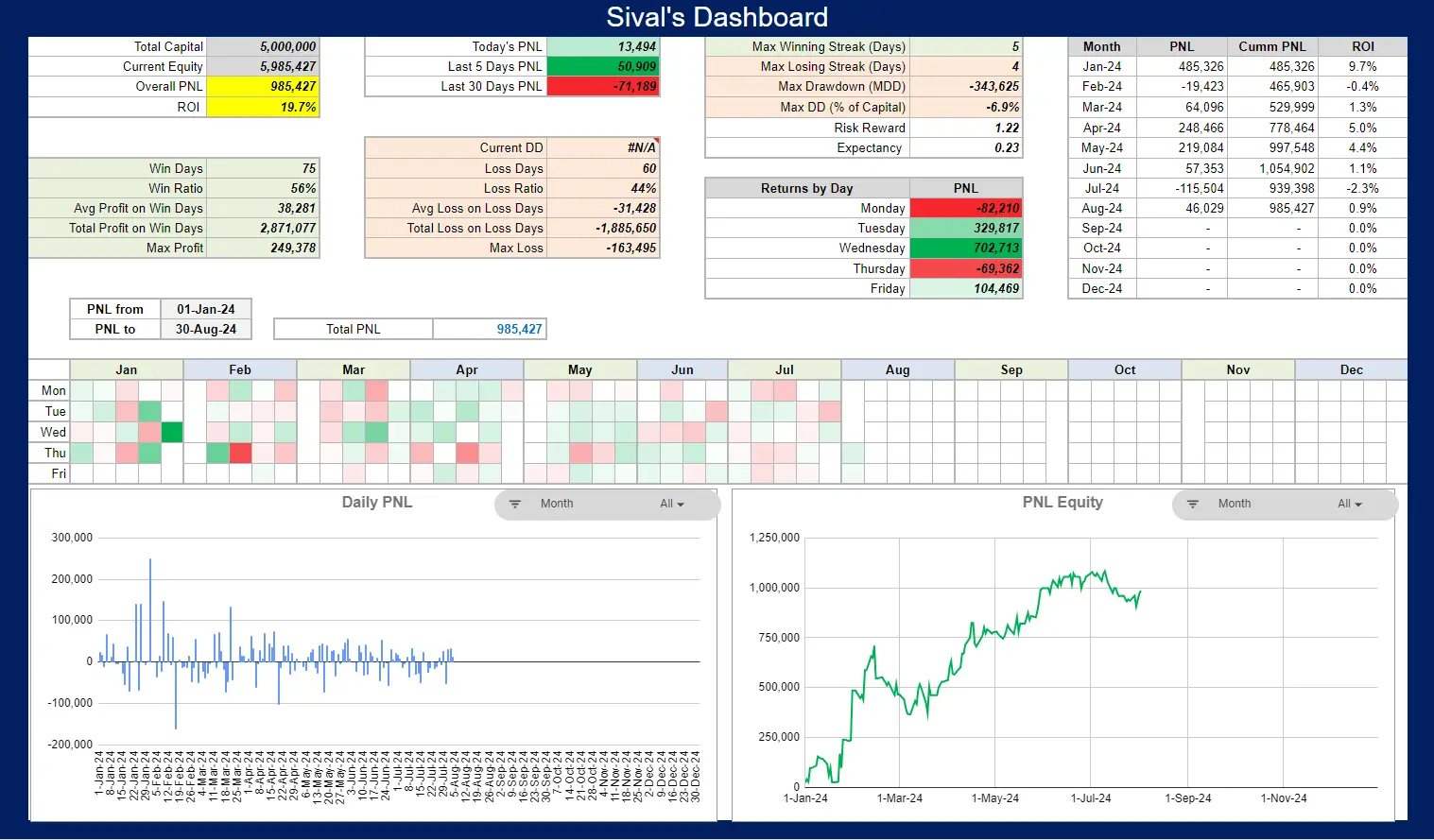1434x840 pixels.
Task: Click the Wed row label in heatmap
Action: (49, 432)
